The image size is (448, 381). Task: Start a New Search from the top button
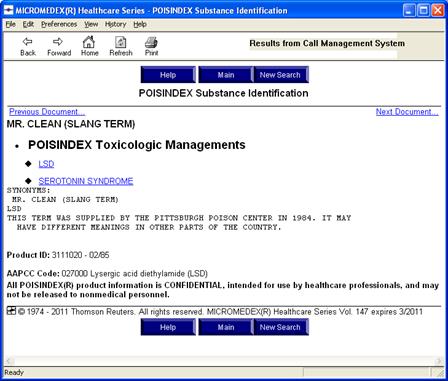click(280, 75)
